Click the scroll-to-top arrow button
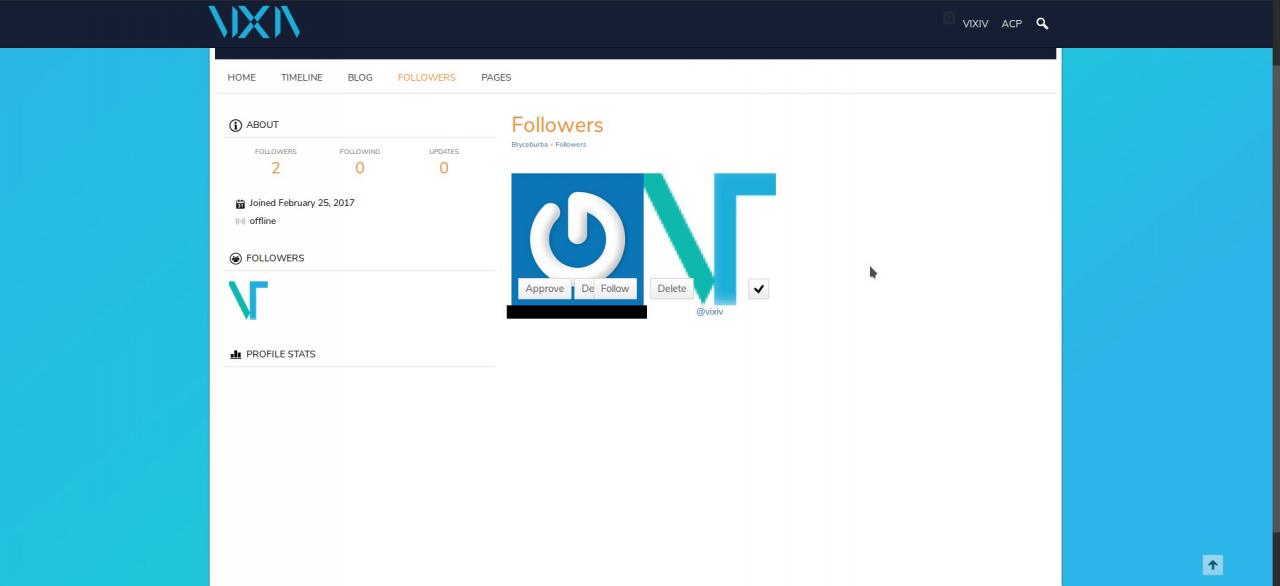This screenshot has height=586, width=1280. point(1213,565)
